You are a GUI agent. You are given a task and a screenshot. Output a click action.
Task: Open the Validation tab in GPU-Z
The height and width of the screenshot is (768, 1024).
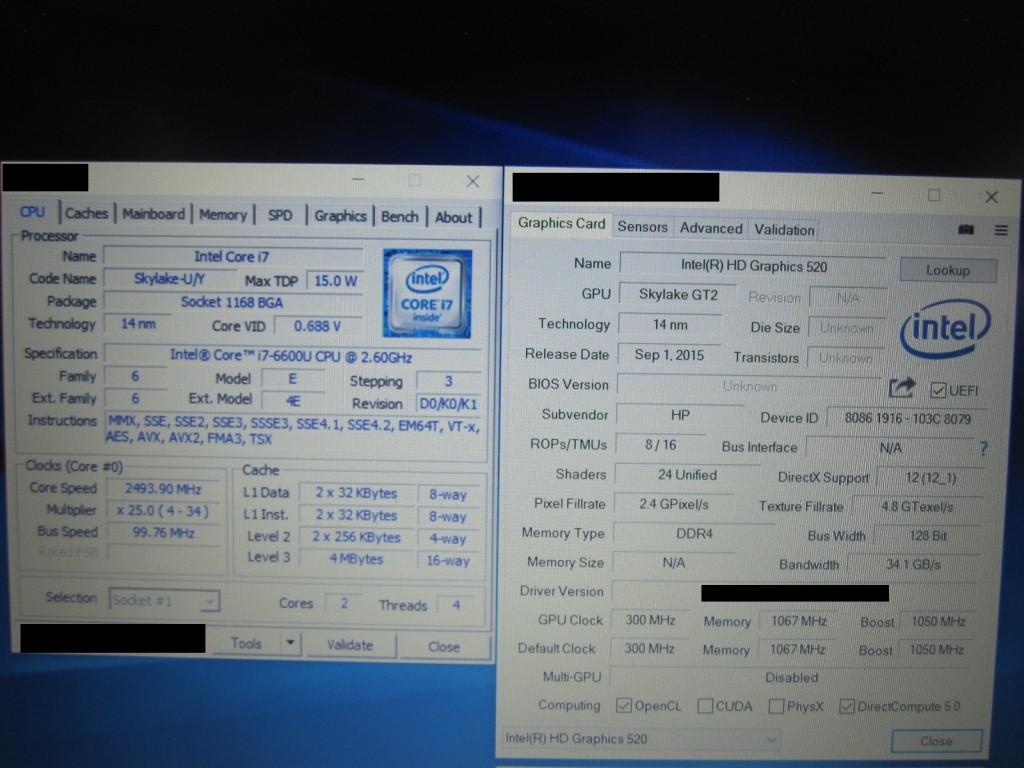click(784, 230)
